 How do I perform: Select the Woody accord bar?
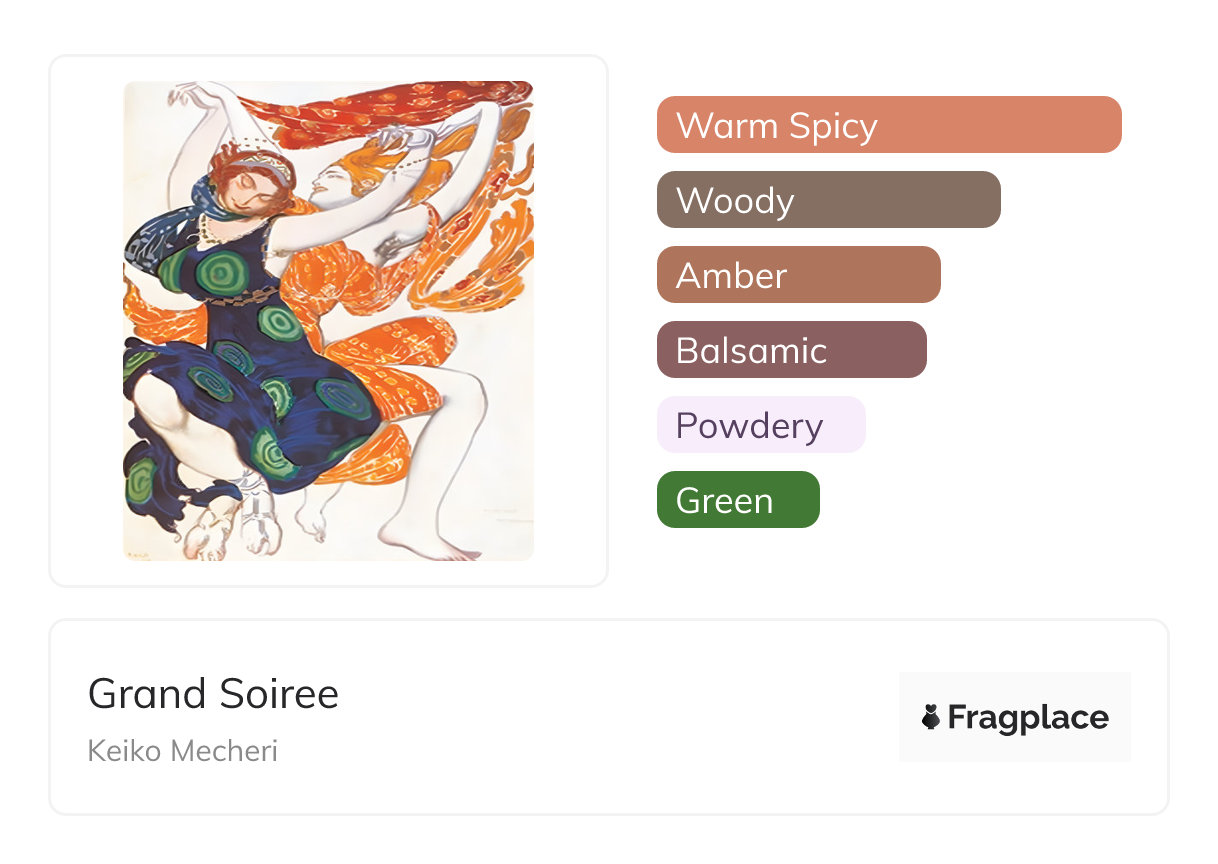[828, 200]
